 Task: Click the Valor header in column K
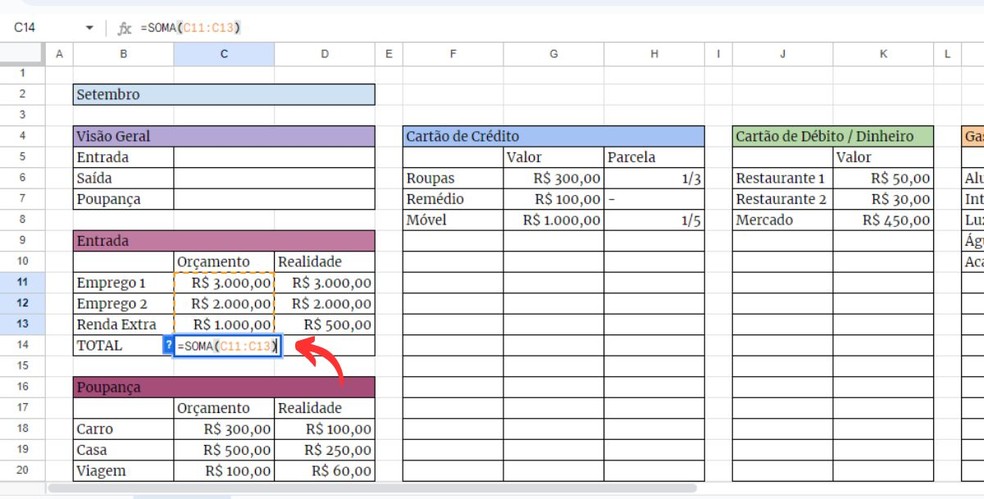click(883, 157)
